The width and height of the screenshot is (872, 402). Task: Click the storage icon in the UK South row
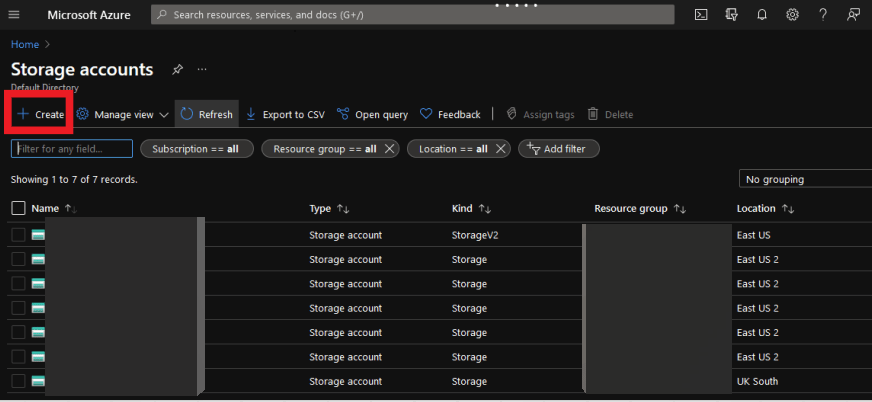pyautogui.click(x=38, y=381)
